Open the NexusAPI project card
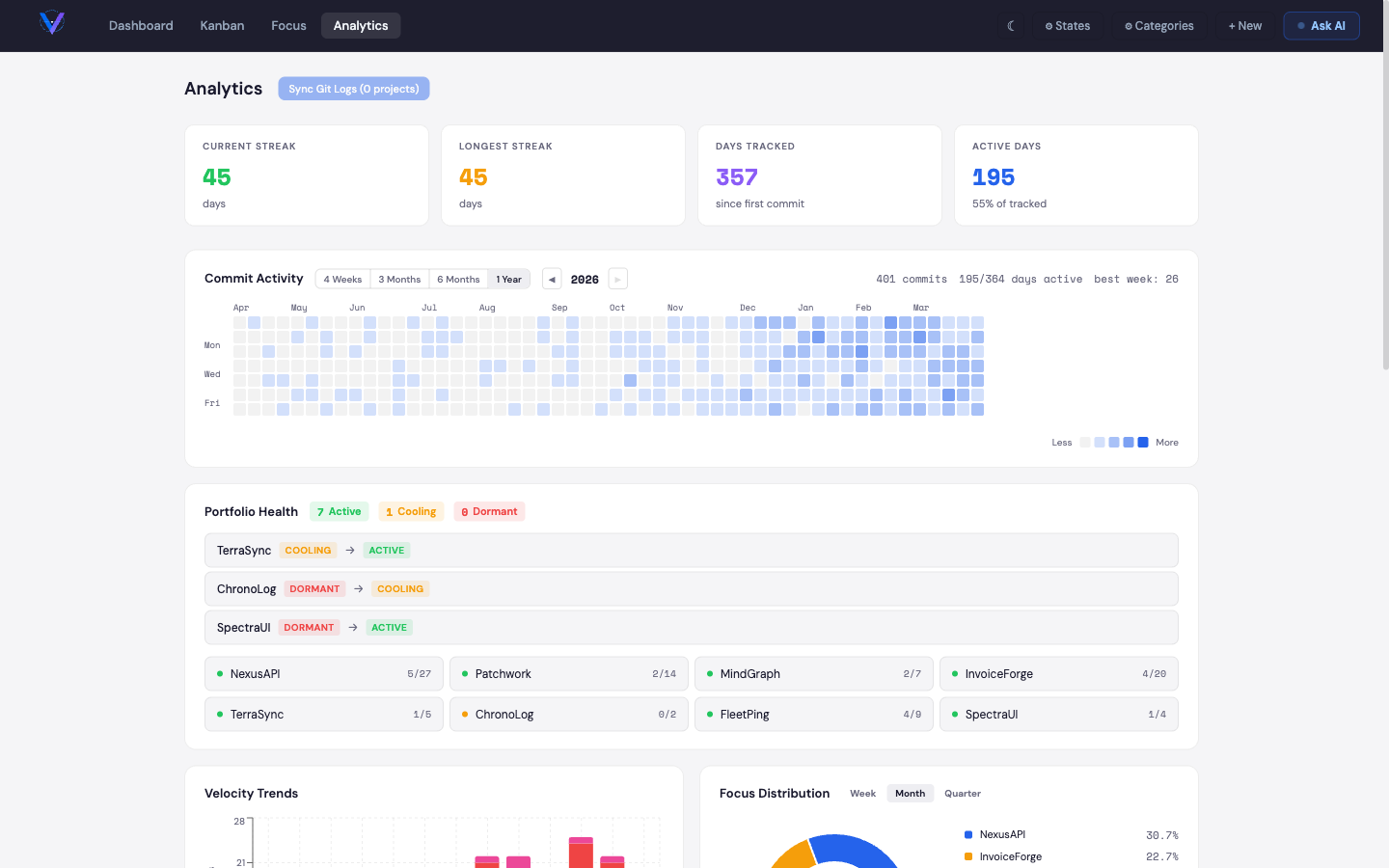This screenshot has height=868, width=1389. point(324,674)
